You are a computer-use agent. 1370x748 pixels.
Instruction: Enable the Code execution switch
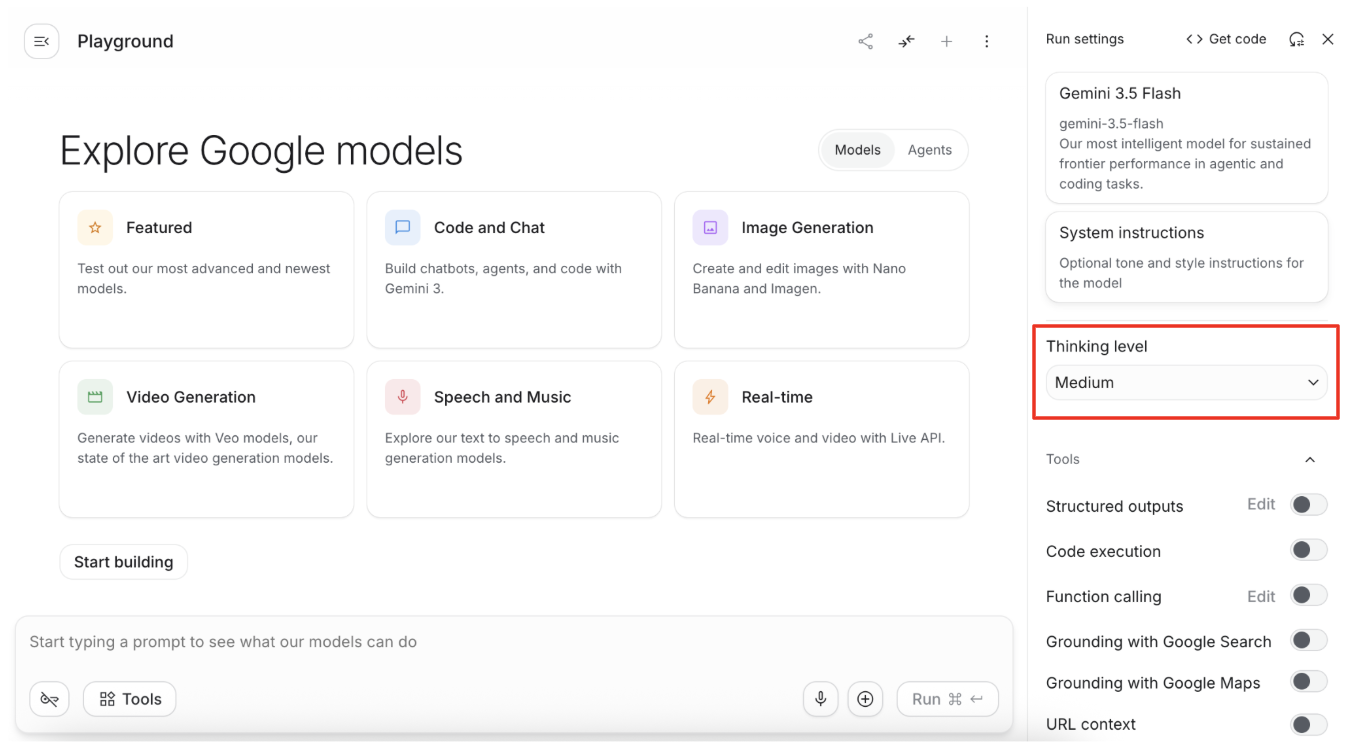coord(1309,550)
